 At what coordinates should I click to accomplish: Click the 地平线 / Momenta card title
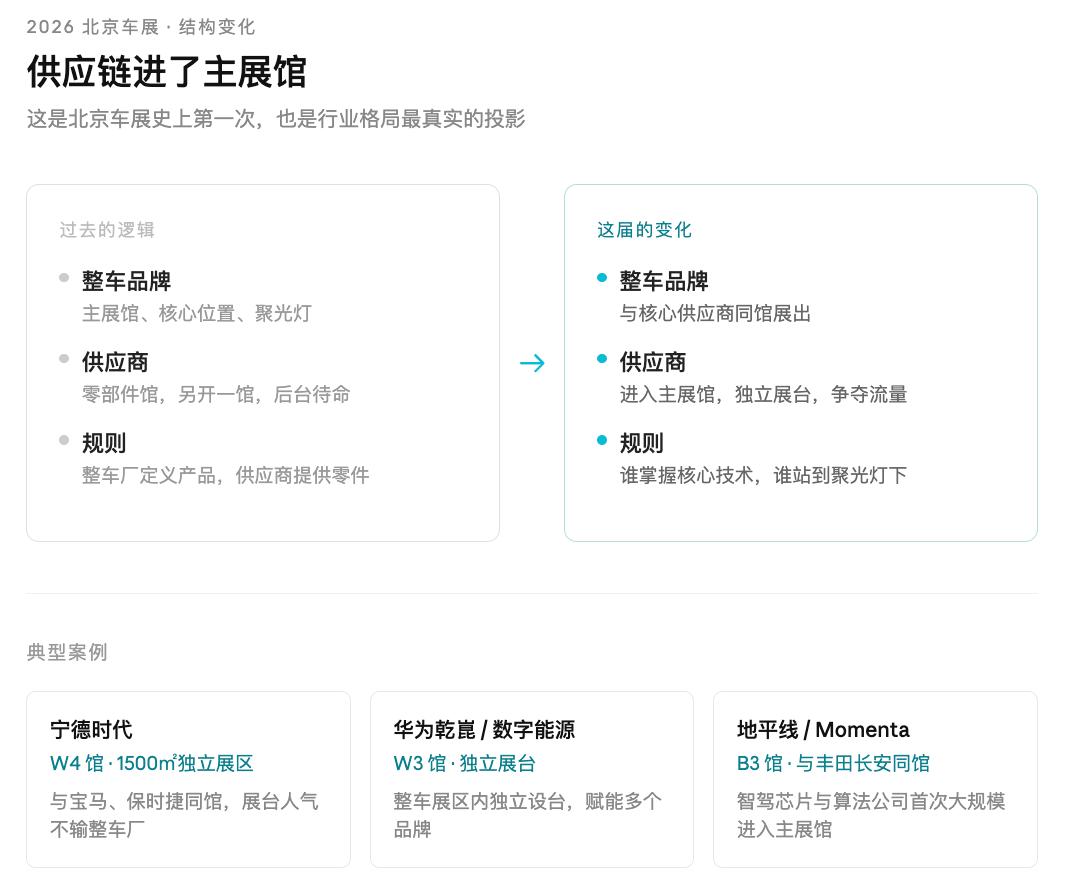(823, 730)
